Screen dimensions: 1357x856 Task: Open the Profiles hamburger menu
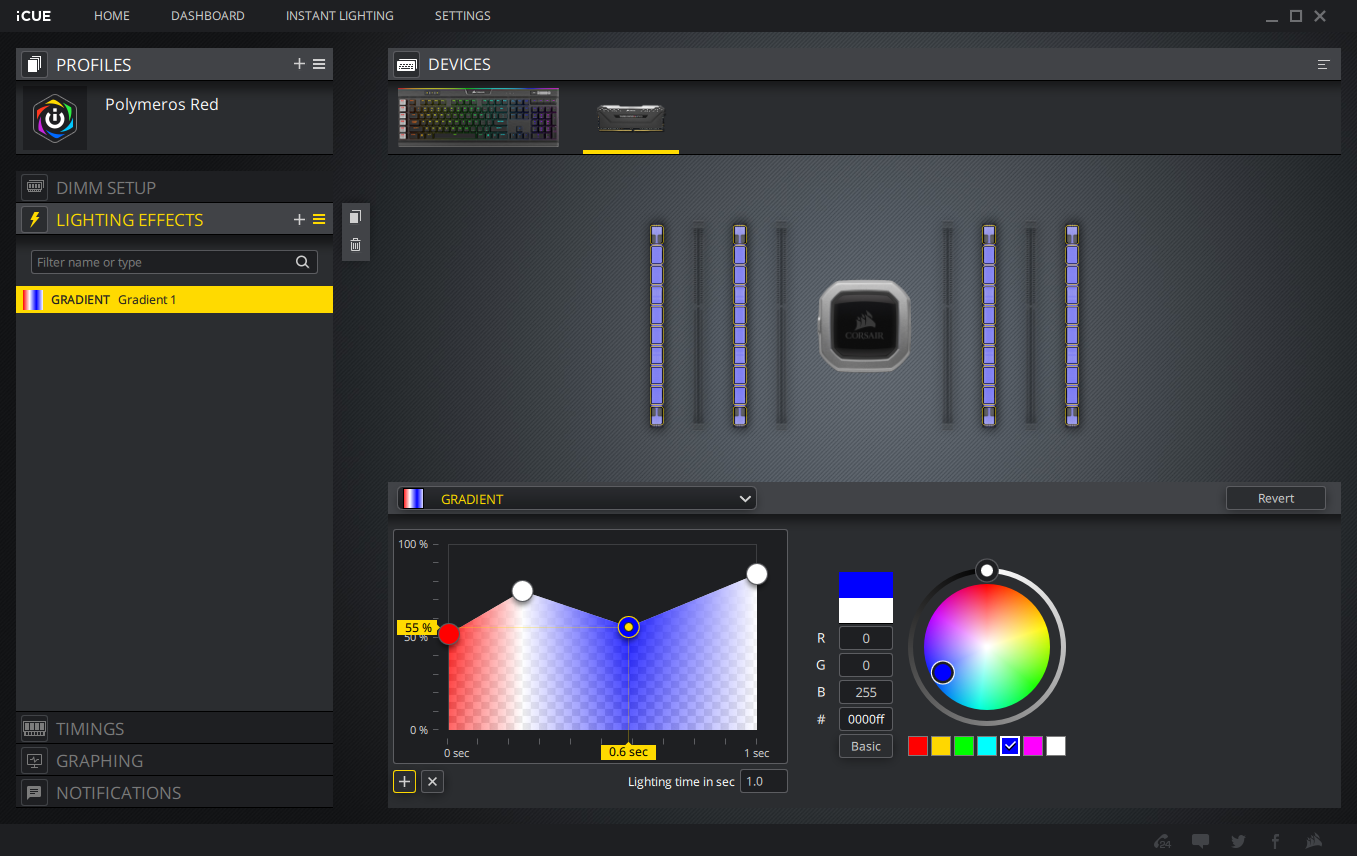(319, 64)
